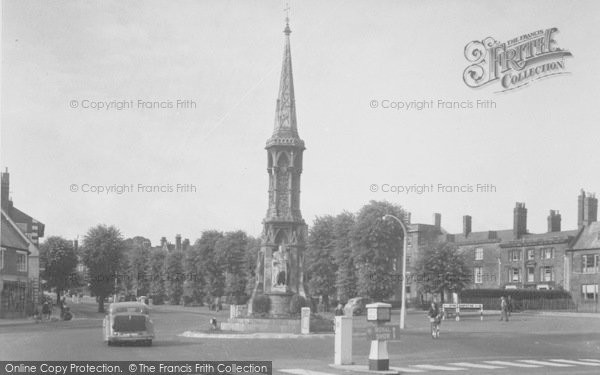Image resolution: width=600 pixels, height=375 pixels.
Task: Click the Online Copy Protection banner text
Action: (136, 368)
